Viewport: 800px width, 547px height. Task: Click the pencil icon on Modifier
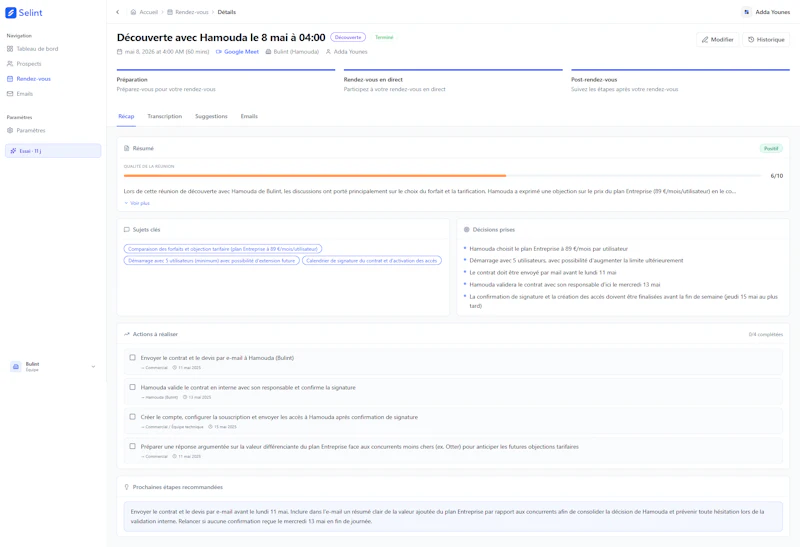(x=705, y=39)
